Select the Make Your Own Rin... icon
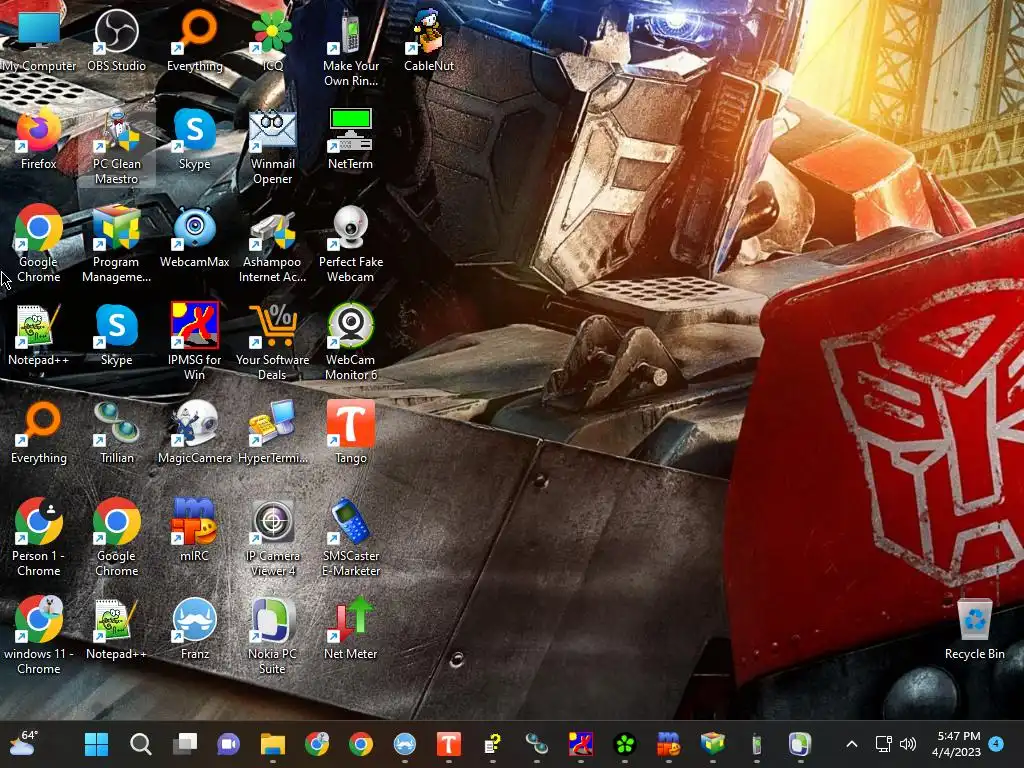Screen dimensions: 1024x768 click(x=351, y=47)
